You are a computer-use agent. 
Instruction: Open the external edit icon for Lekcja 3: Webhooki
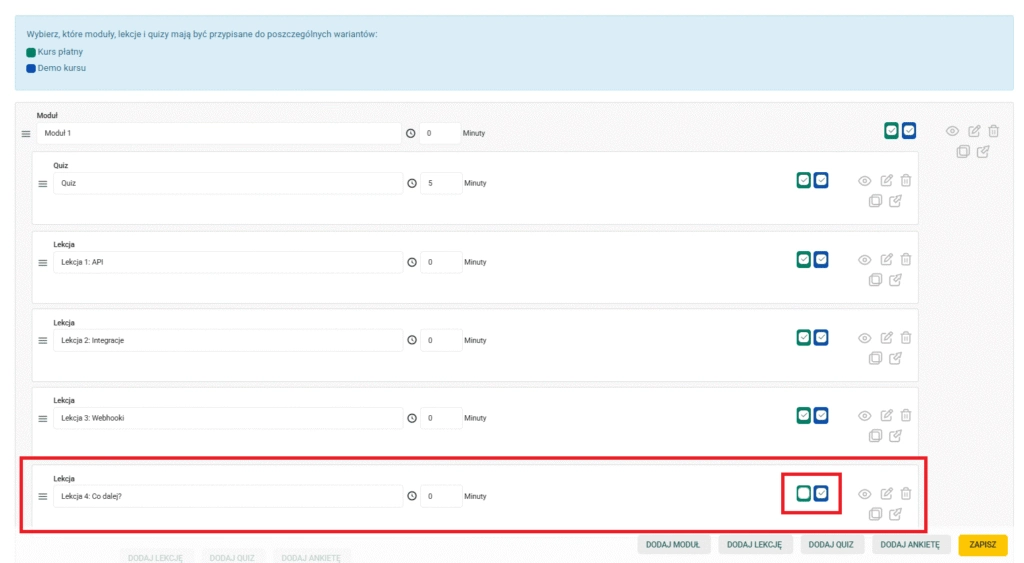pyautogui.click(x=895, y=436)
